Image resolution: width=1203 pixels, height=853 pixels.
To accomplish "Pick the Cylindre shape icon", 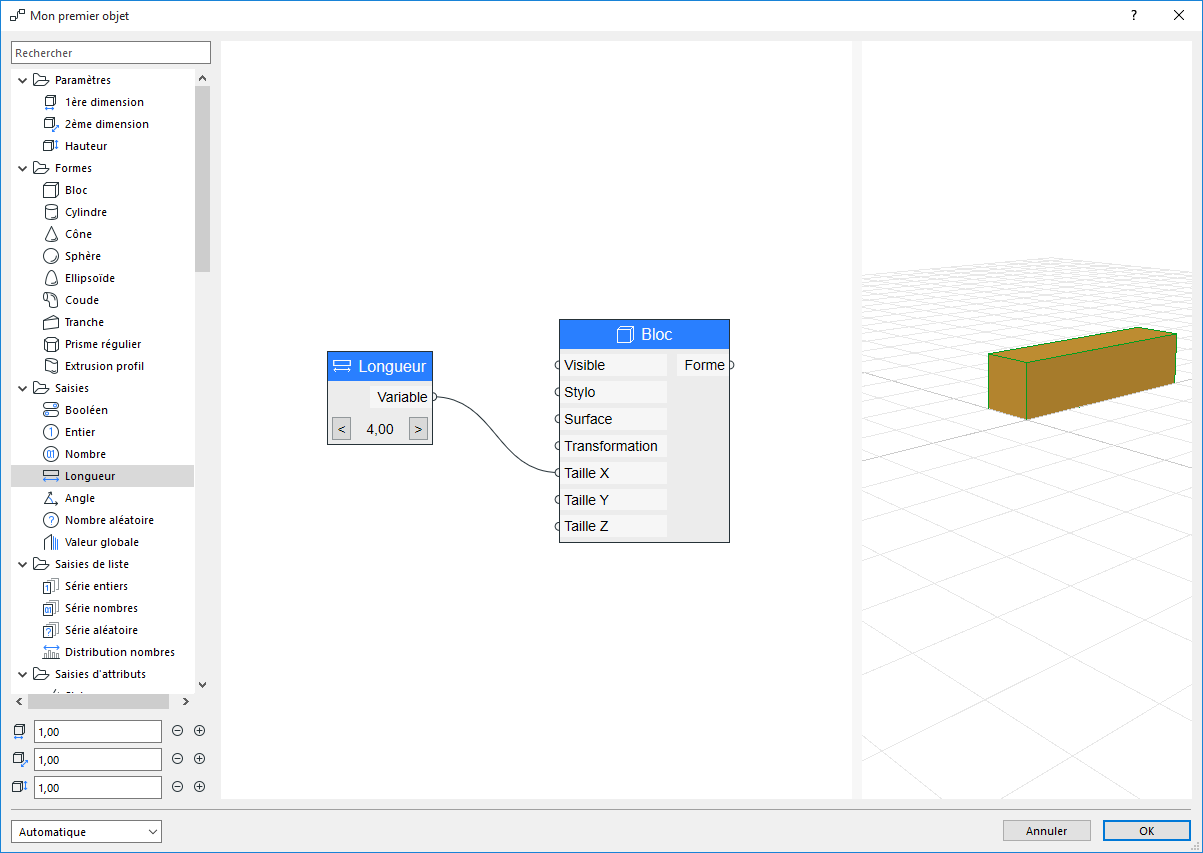I will 51,212.
